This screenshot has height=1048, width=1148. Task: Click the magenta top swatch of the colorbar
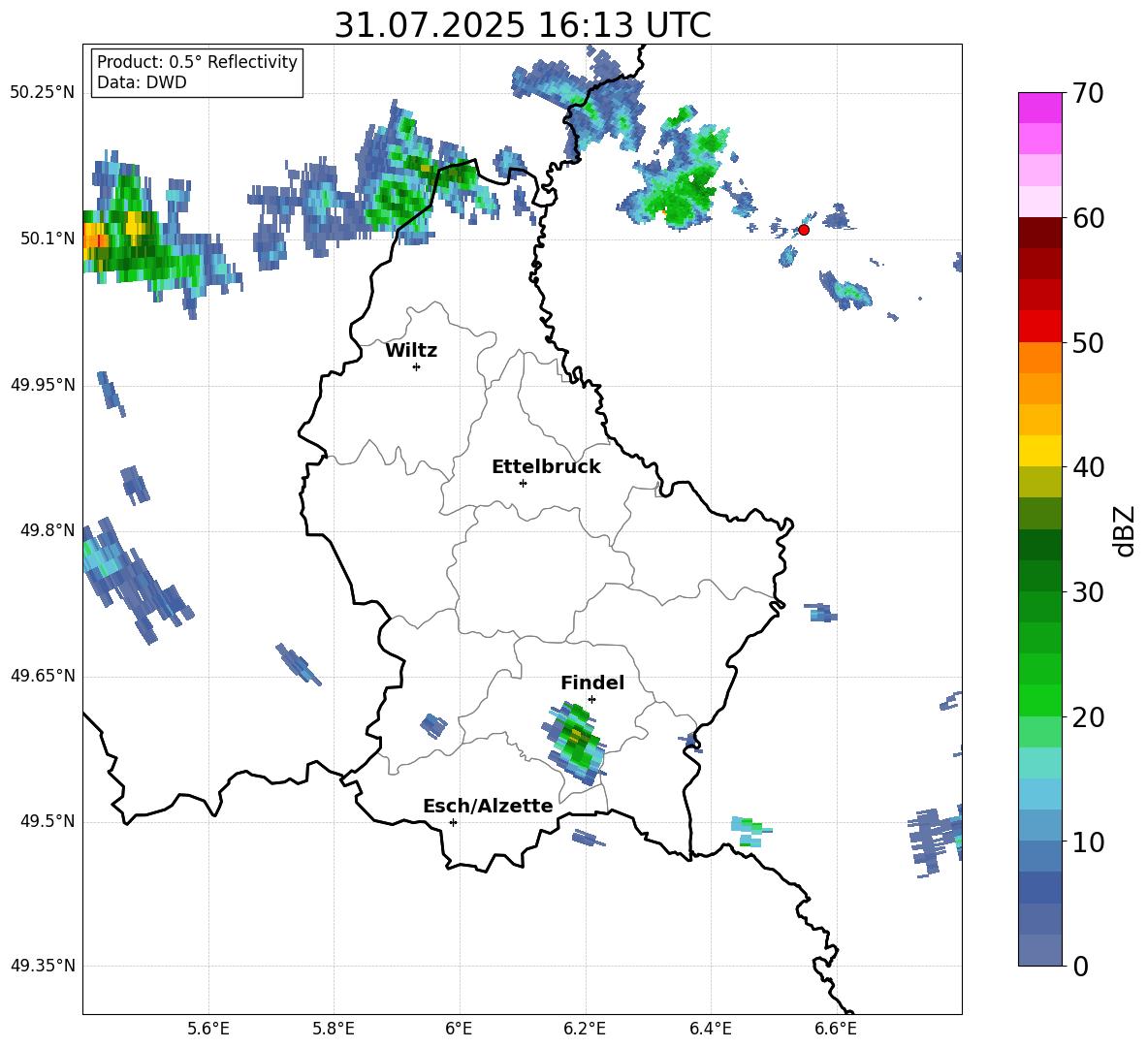tap(1039, 108)
